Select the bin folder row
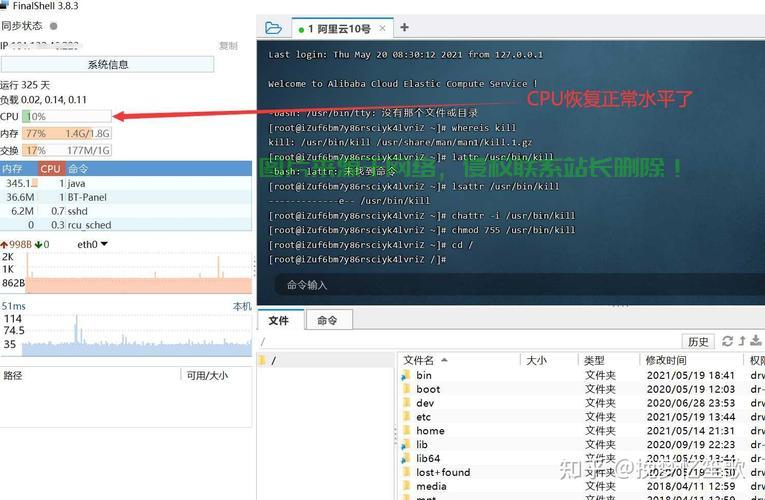The width and height of the screenshot is (765, 500). tap(582, 375)
